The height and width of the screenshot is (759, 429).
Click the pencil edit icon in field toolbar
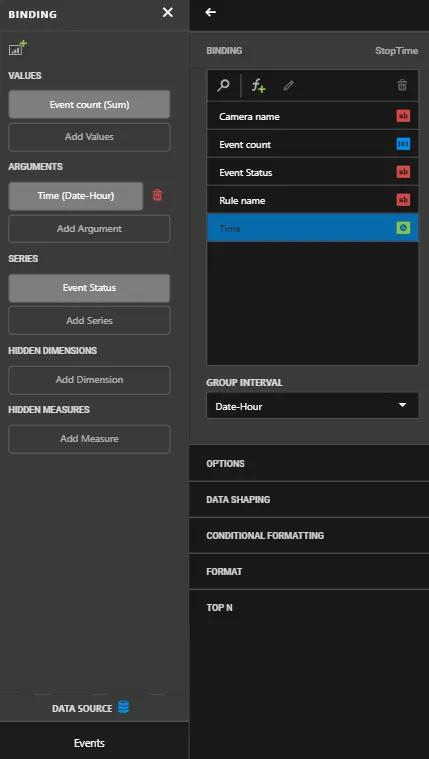tap(289, 85)
